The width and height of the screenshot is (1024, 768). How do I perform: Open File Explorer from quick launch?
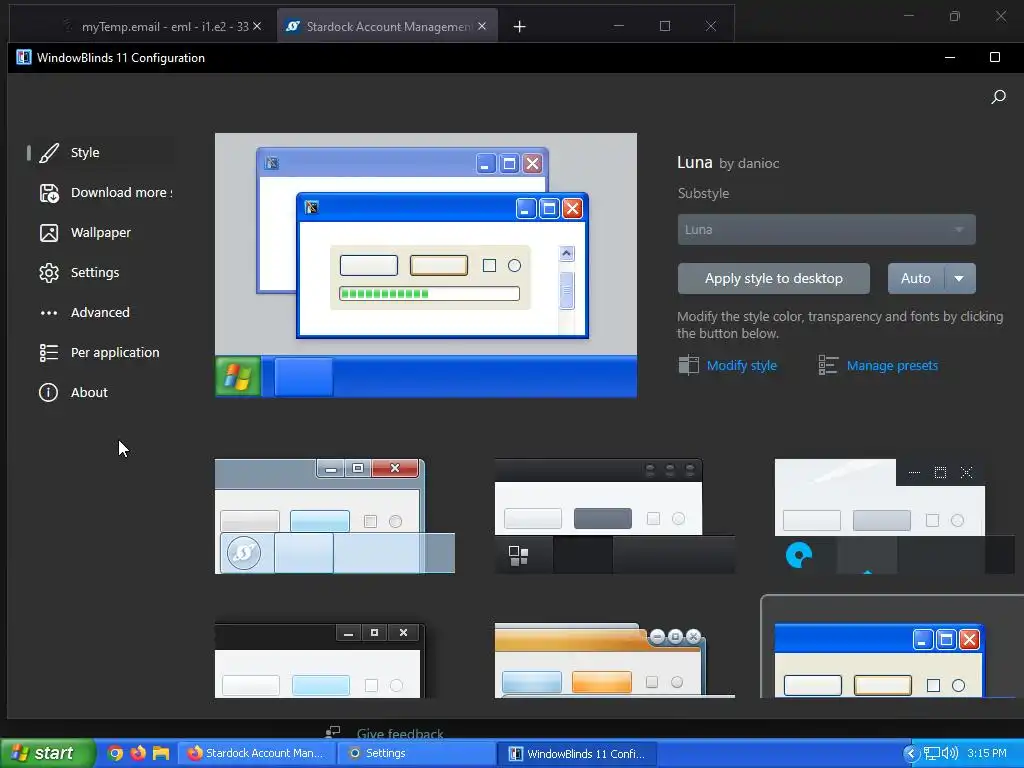pos(161,753)
